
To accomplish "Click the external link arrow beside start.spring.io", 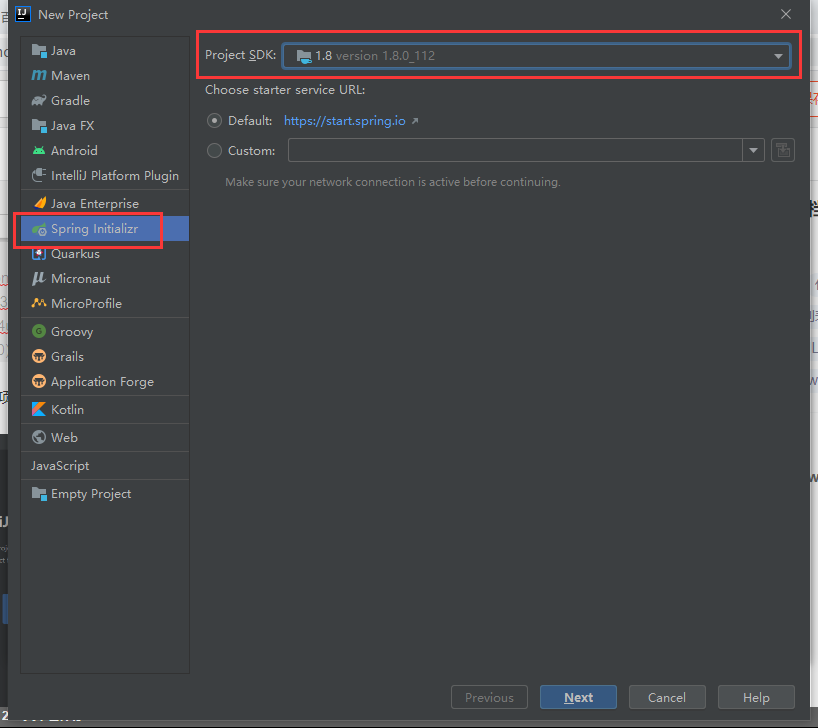I will click(415, 121).
